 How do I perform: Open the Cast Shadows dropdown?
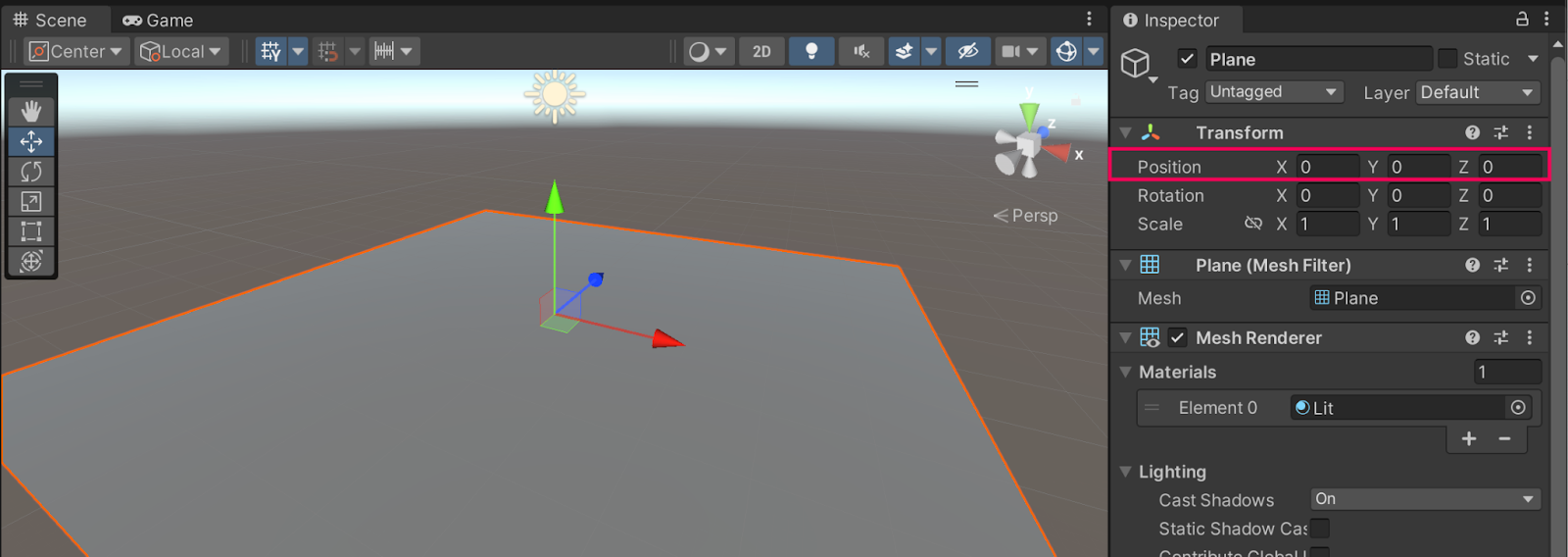click(1425, 499)
